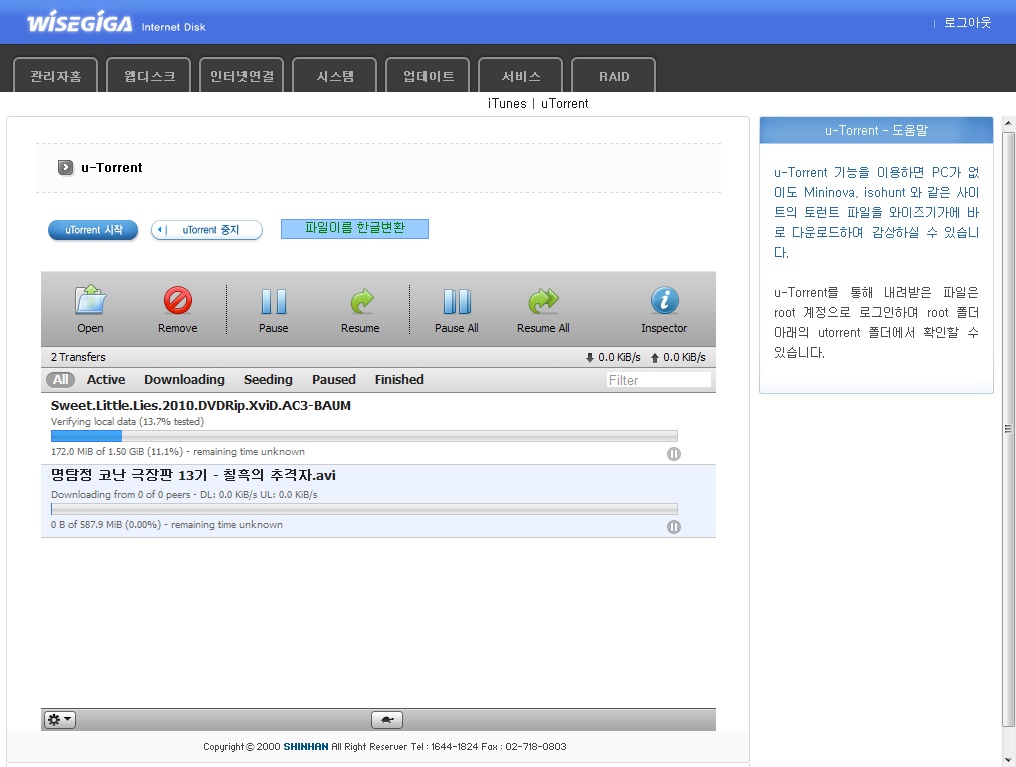1016x767 pixels.
Task: Open the RAID menu tab
Action: tap(614, 76)
